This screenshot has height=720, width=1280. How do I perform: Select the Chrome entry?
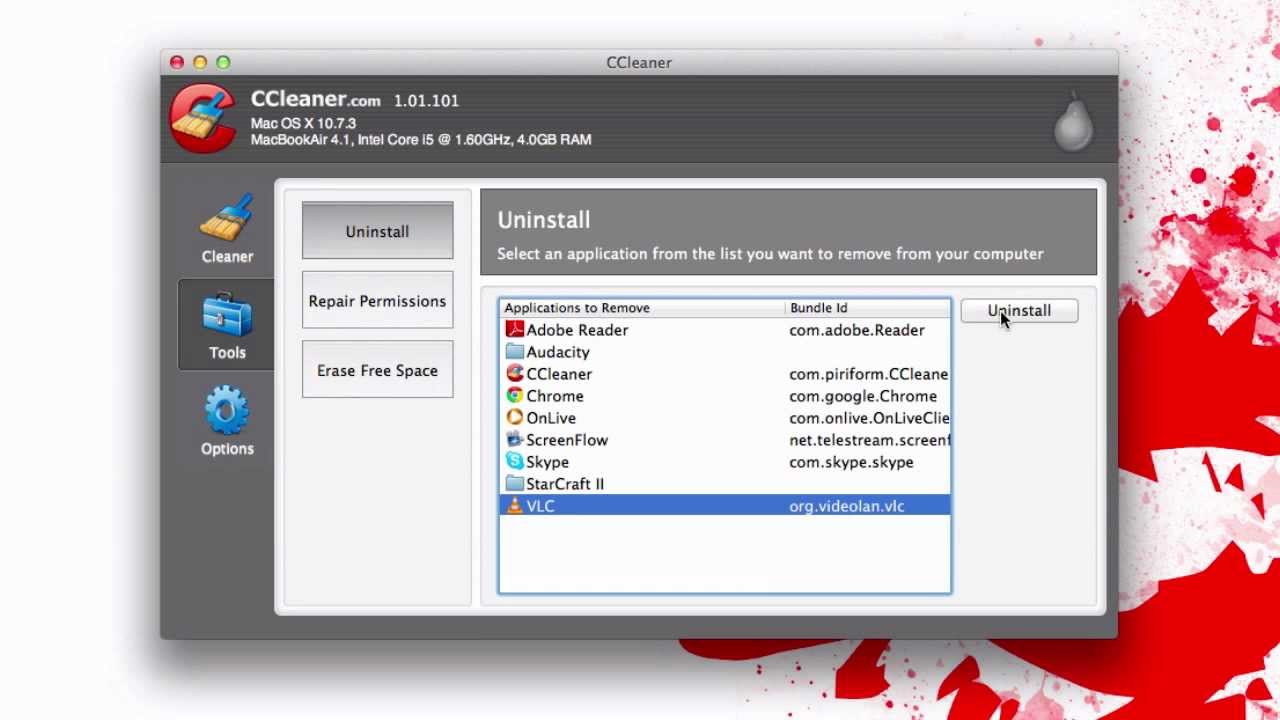[x=555, y=396]
